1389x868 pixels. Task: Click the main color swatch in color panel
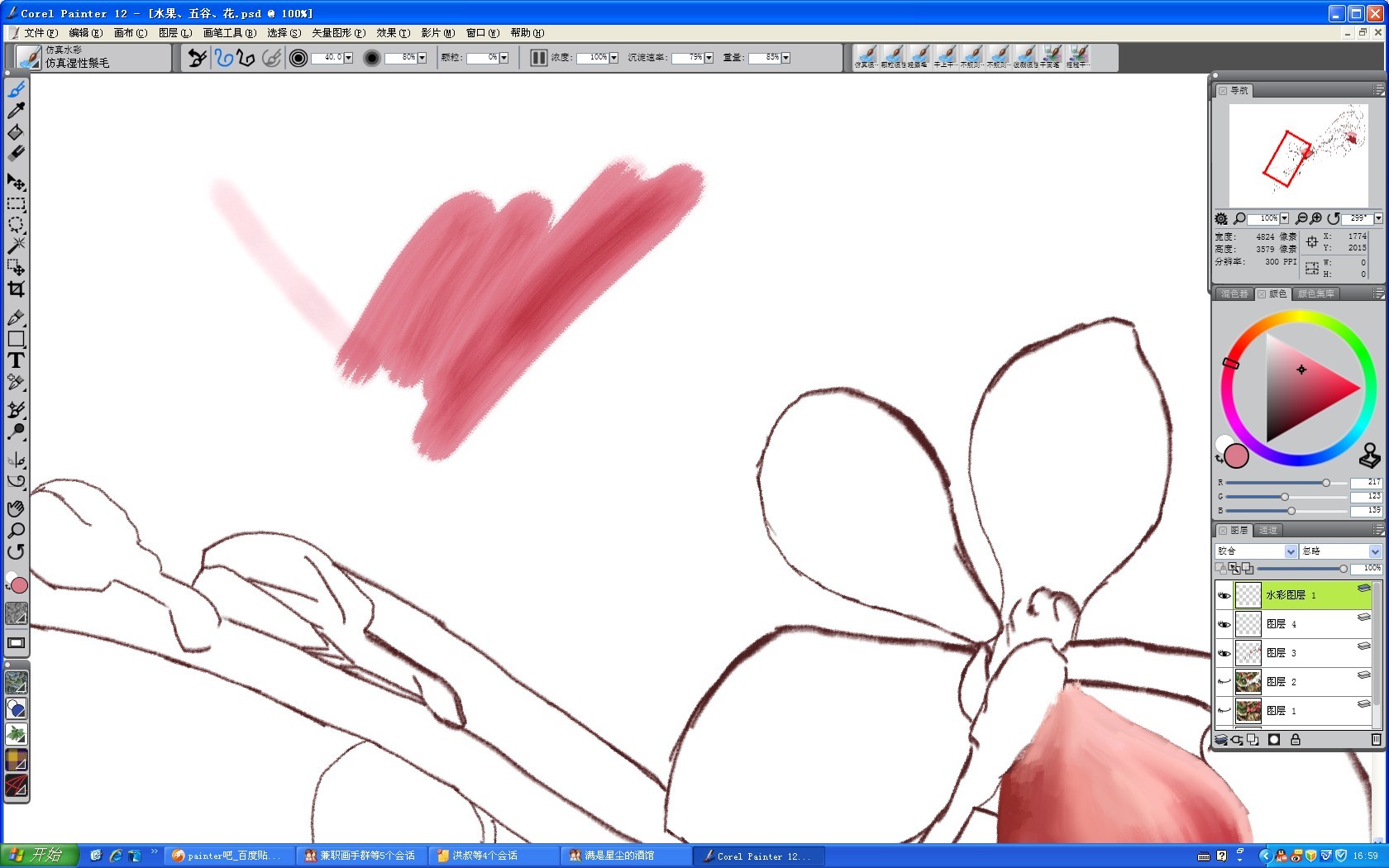[1237, 455]
